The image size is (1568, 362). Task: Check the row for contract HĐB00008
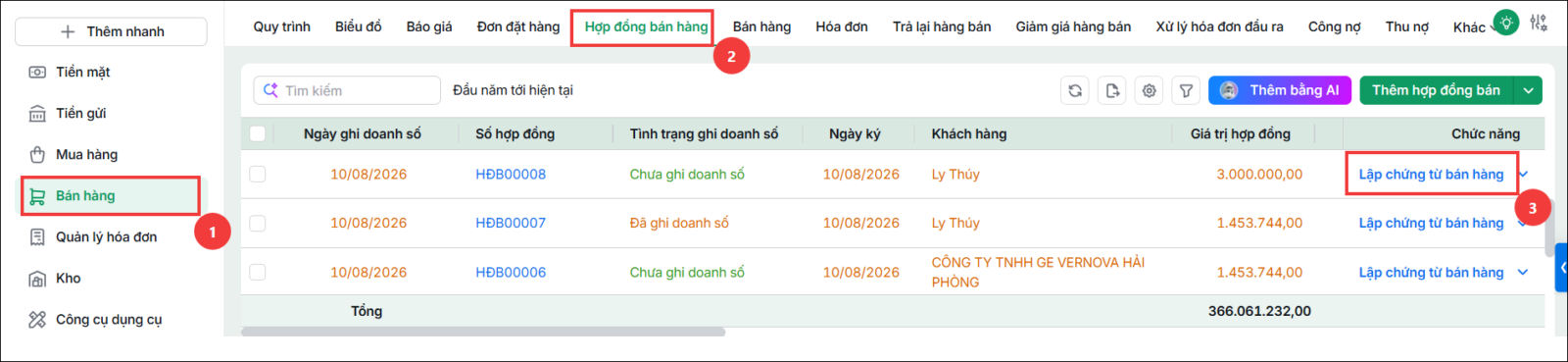[258, 174]
